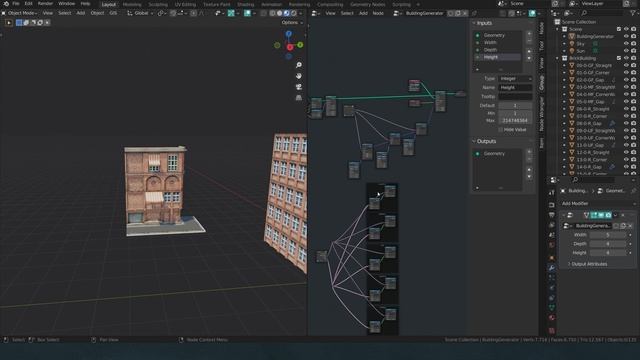The width and height of the screenshot is (640, 360).
Task: Click plus to add input socket
Action: coord(529,34)
